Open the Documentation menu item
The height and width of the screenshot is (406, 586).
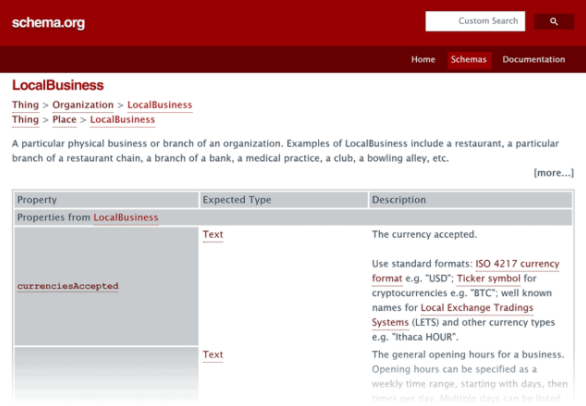534,59
